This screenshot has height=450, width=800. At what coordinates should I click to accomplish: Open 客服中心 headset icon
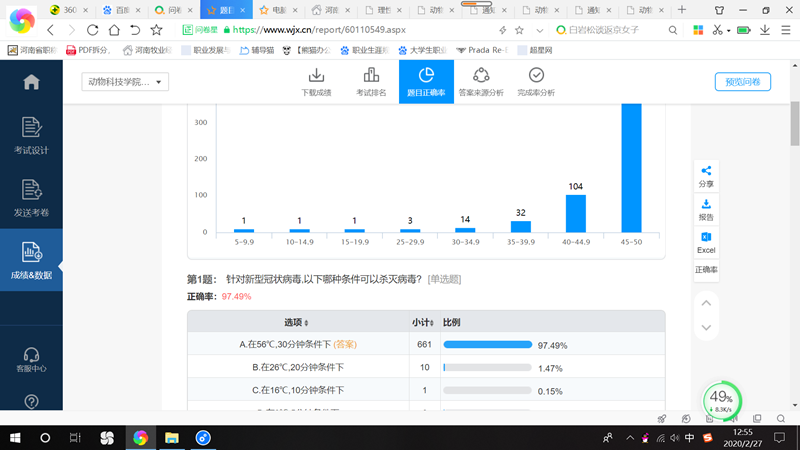[31, 359]
